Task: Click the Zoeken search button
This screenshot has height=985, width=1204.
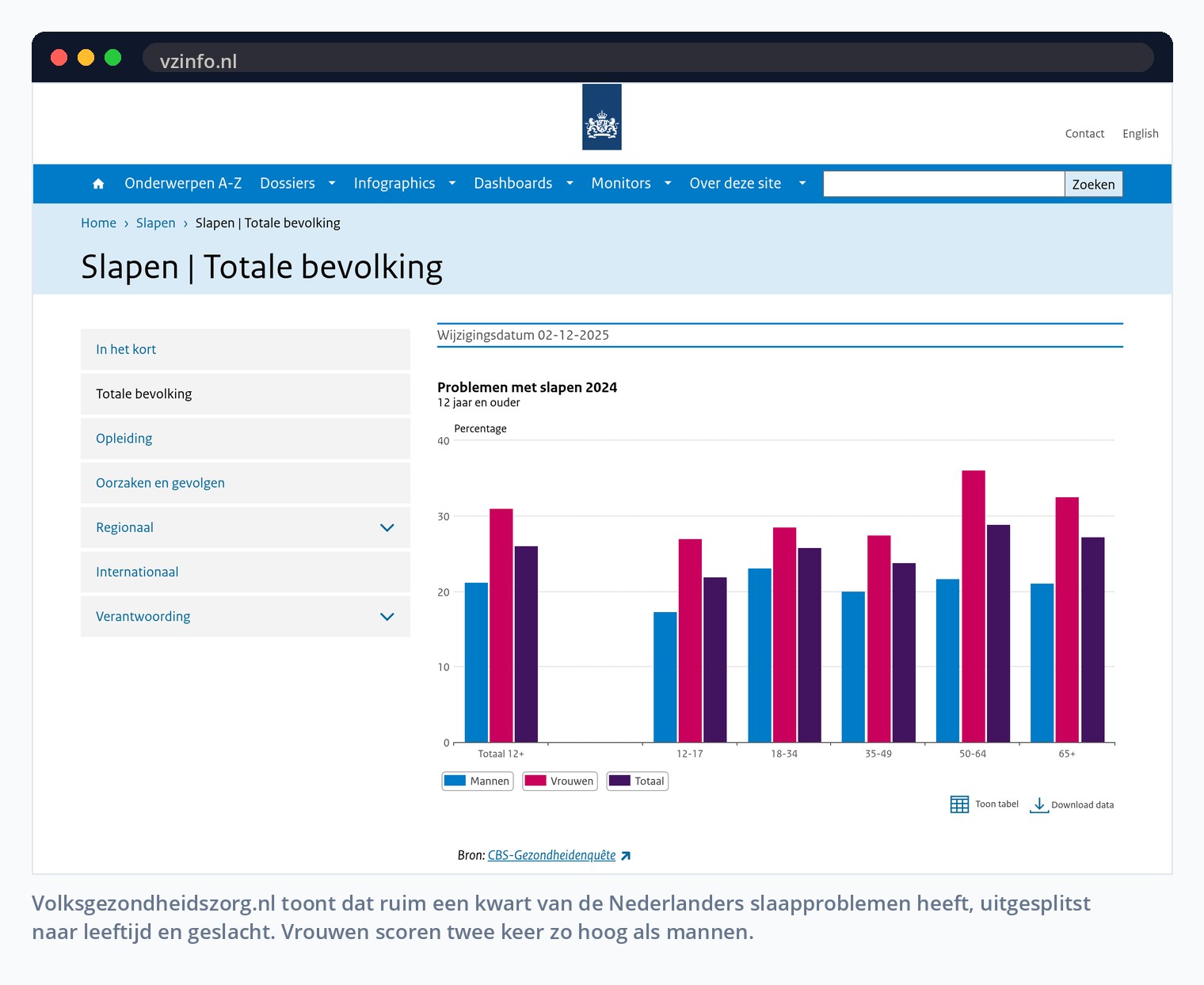Action: tap(1093, 184)
